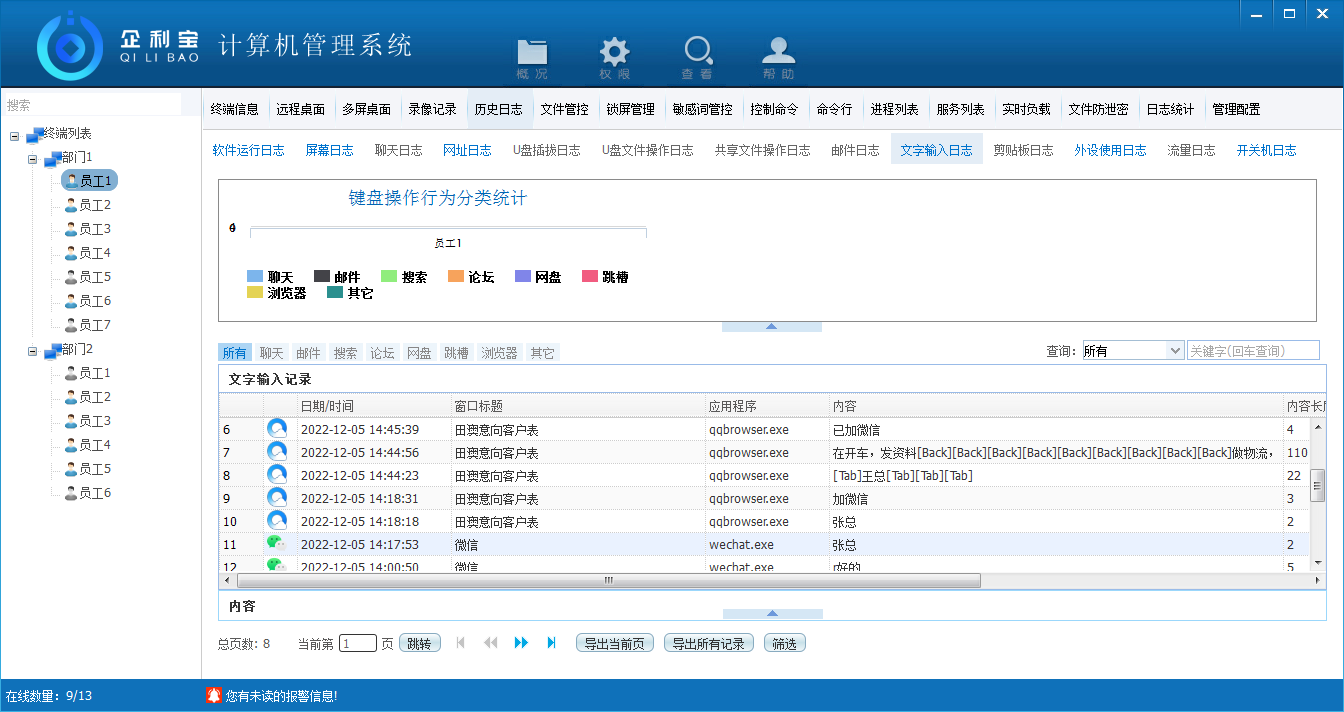Jump to the last page arrow
This screenshot has width=1344, height=712.
coord(551,643)
